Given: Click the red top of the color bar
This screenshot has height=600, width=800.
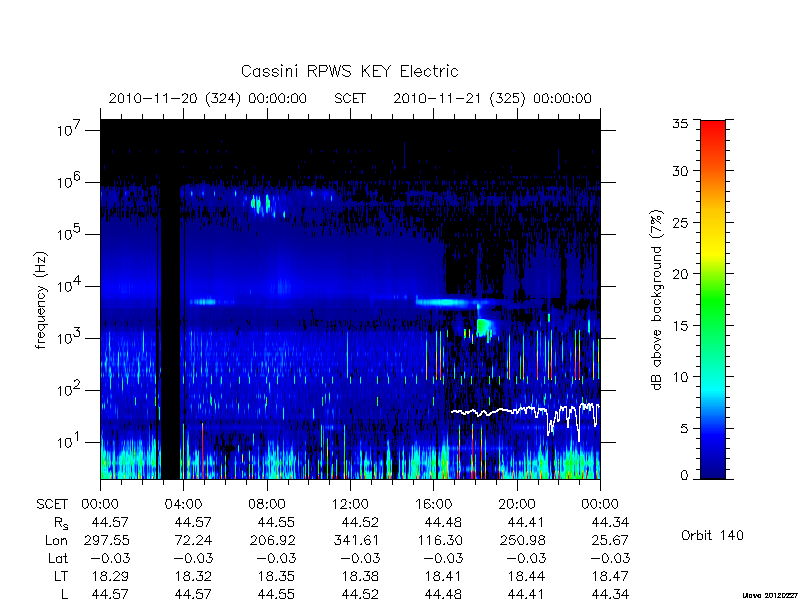Looking at the screenshot, I should coord(713,130).
